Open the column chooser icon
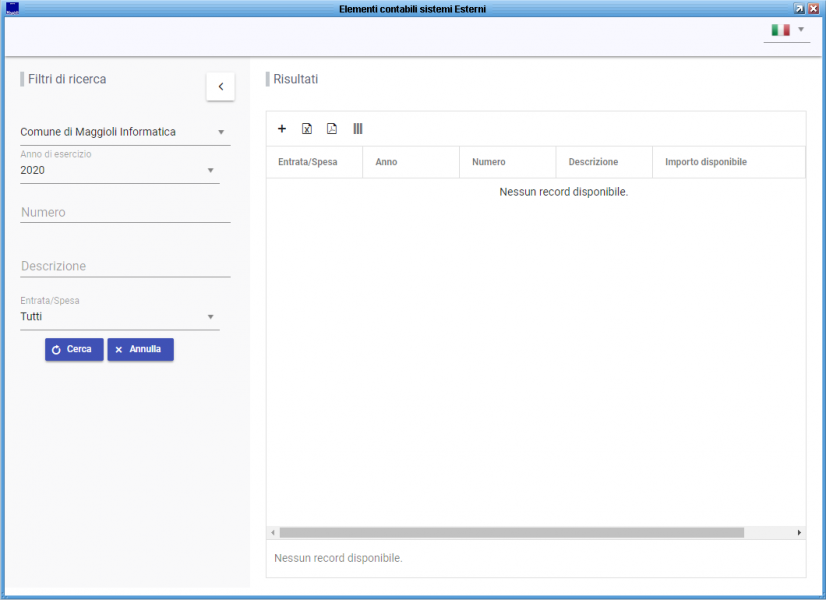 pos(358,129)
